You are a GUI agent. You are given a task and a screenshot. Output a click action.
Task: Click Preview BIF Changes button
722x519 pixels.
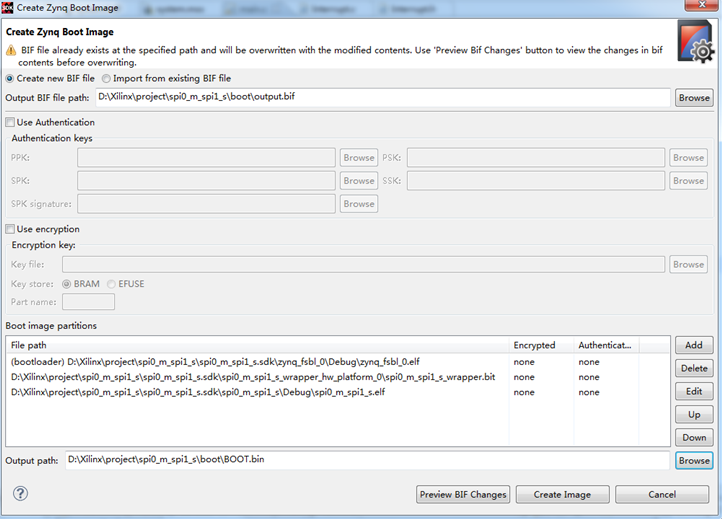(x=463, y=495)
